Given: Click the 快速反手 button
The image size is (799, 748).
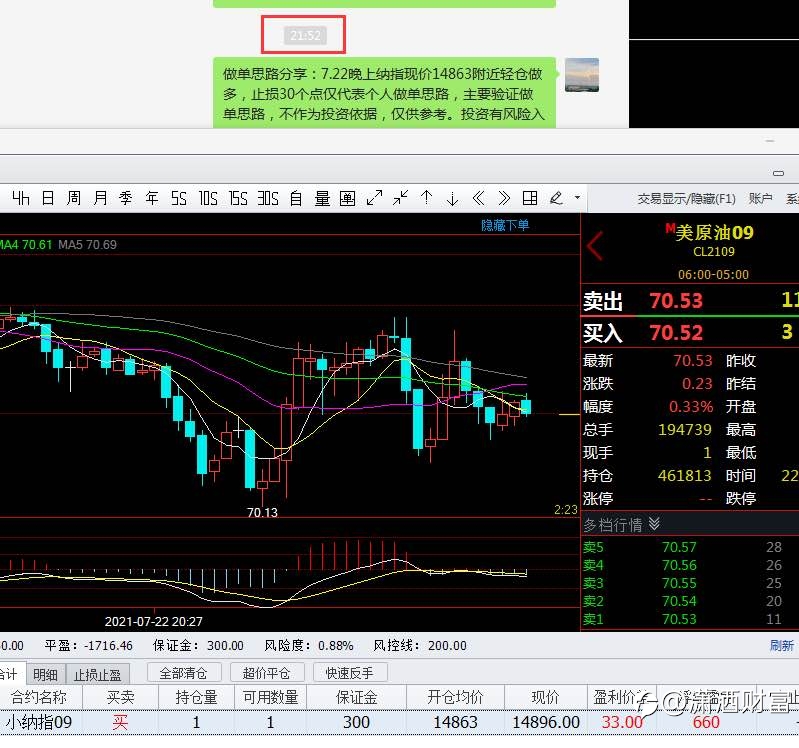Looking at the screenshot, I should [x=350, y=673].
